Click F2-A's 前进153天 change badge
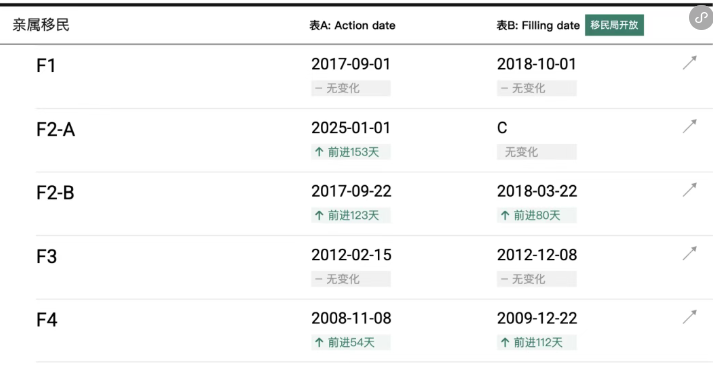This screenshot has width=713, height=365. point(351,152)
